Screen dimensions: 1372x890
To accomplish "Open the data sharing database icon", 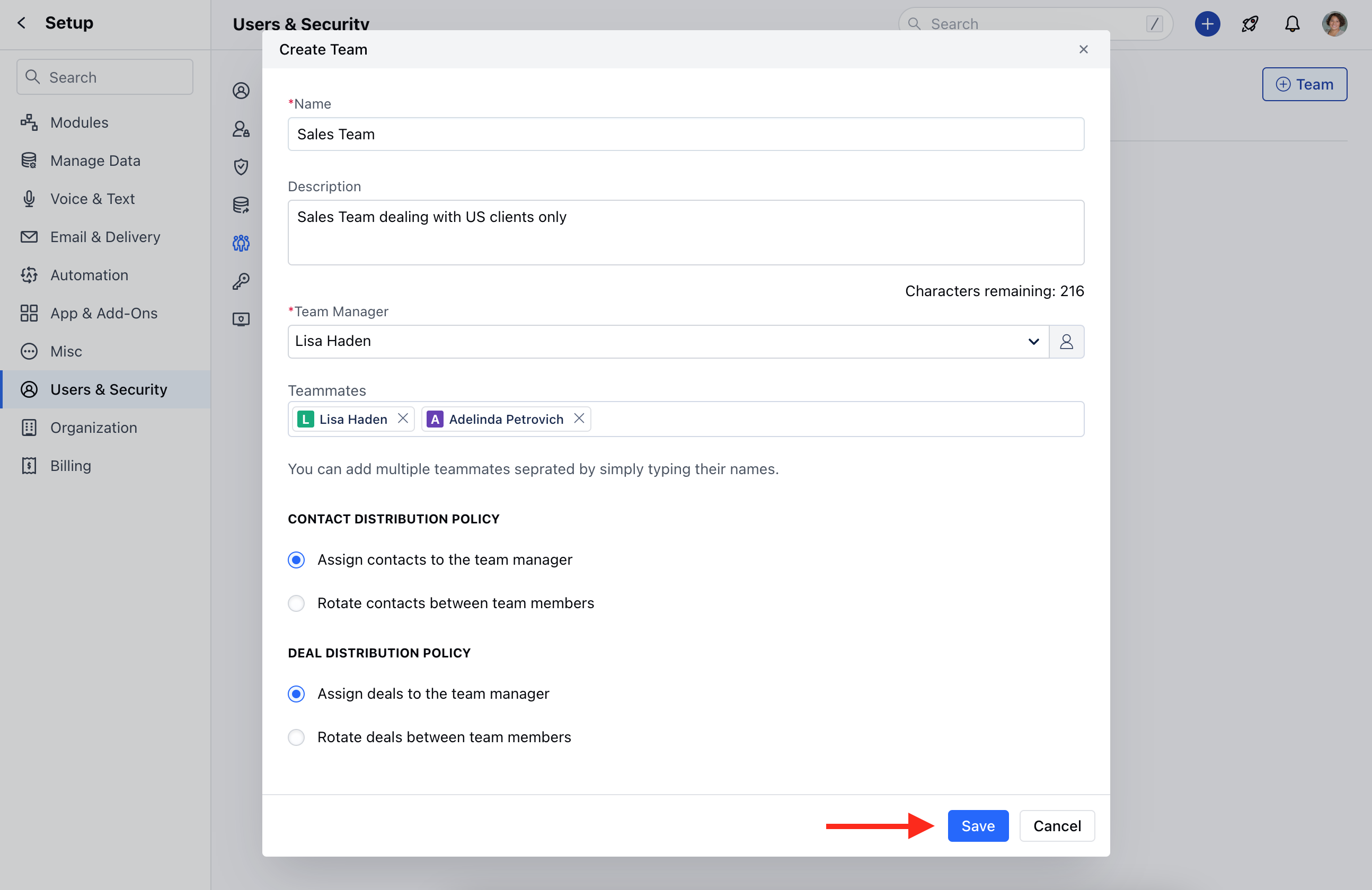I will click(x=241, y=204).
